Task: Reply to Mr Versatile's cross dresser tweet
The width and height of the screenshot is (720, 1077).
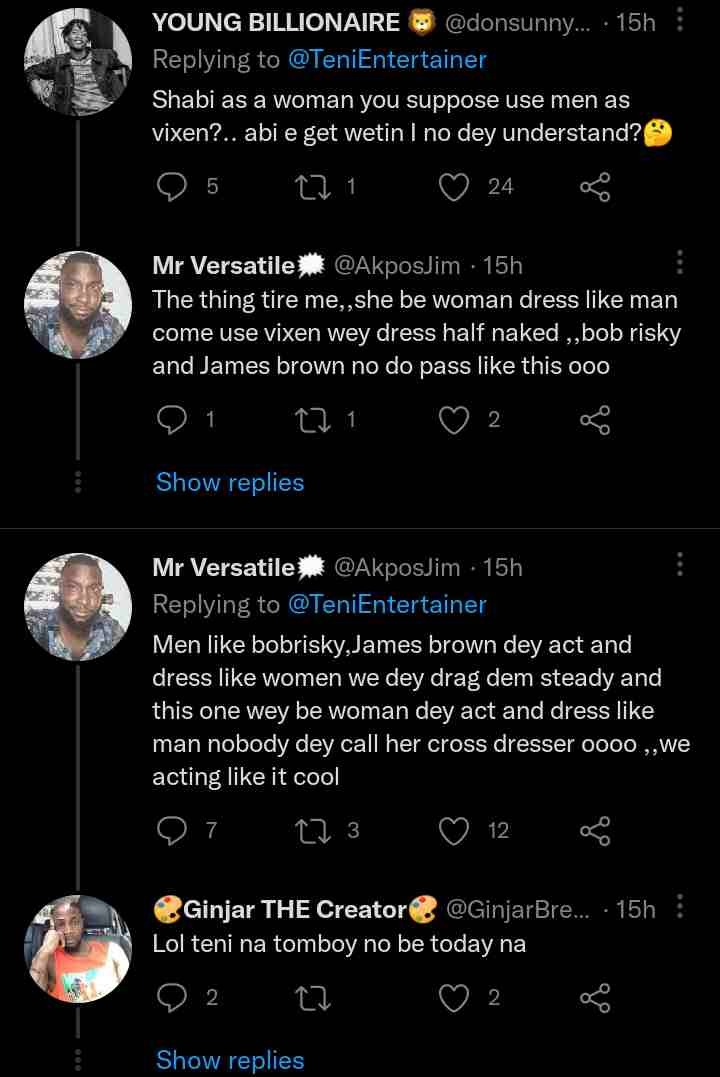Action: pyautogui.click(x=174, y=830)
